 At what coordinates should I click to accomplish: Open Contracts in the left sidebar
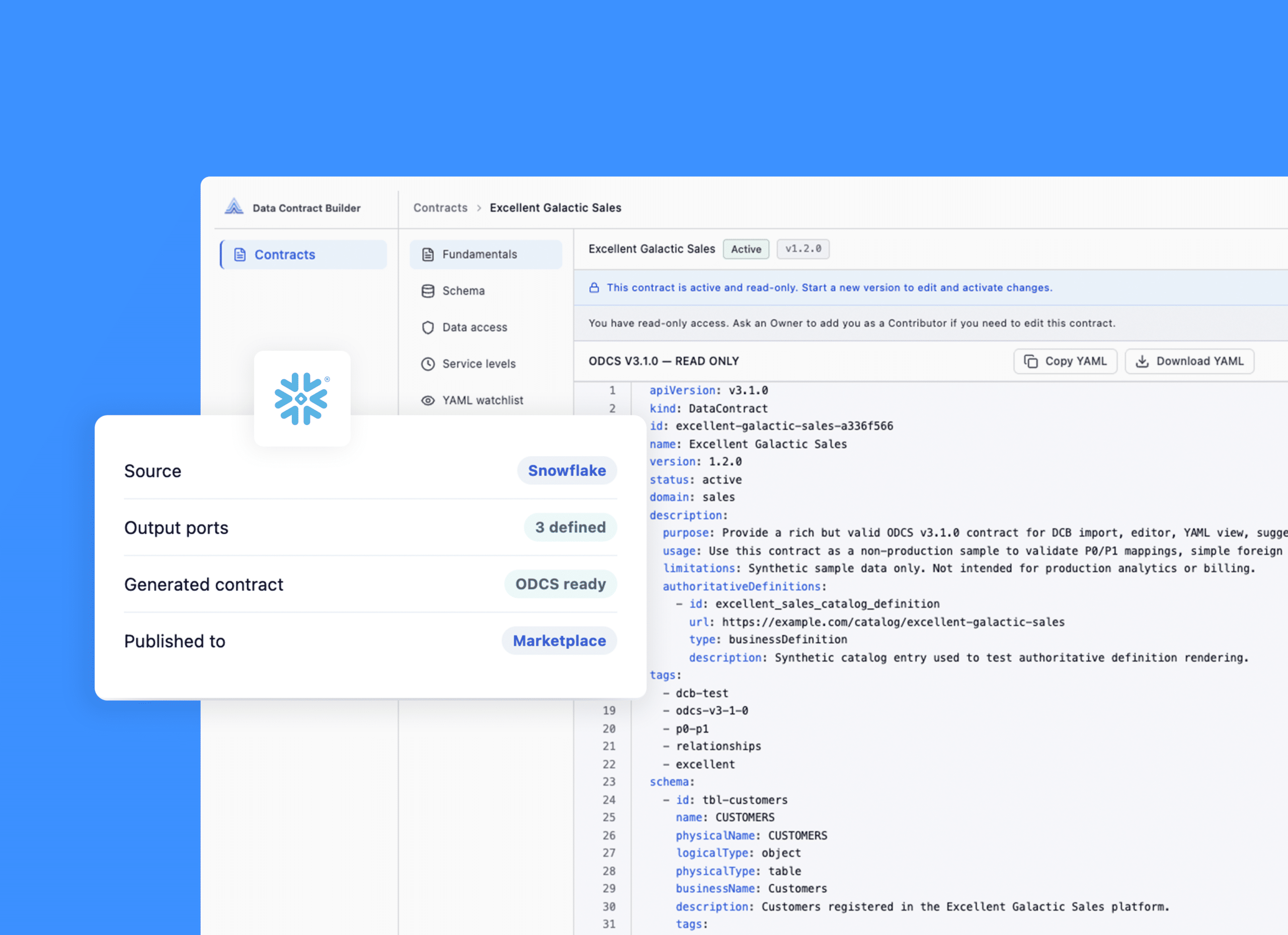pos(304,254)
